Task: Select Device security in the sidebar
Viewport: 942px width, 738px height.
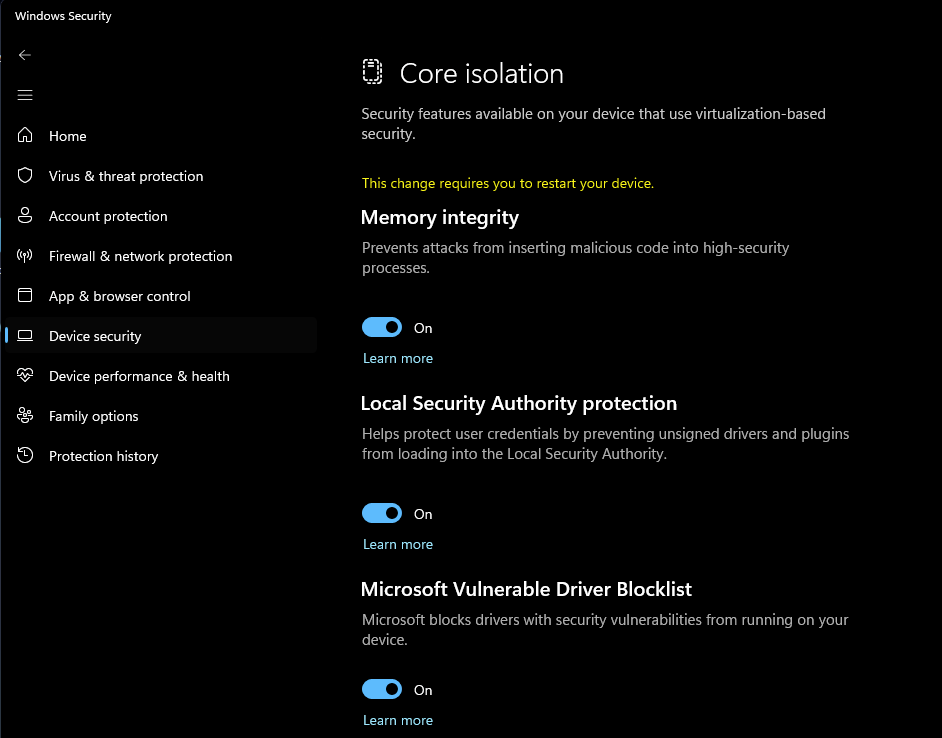Action: [x=95, y=336]
